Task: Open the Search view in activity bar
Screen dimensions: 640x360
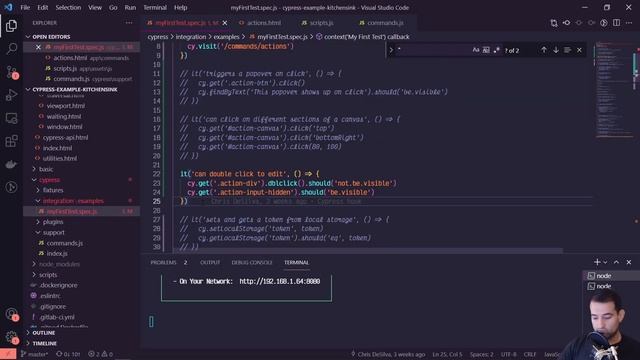Action: 11,49
